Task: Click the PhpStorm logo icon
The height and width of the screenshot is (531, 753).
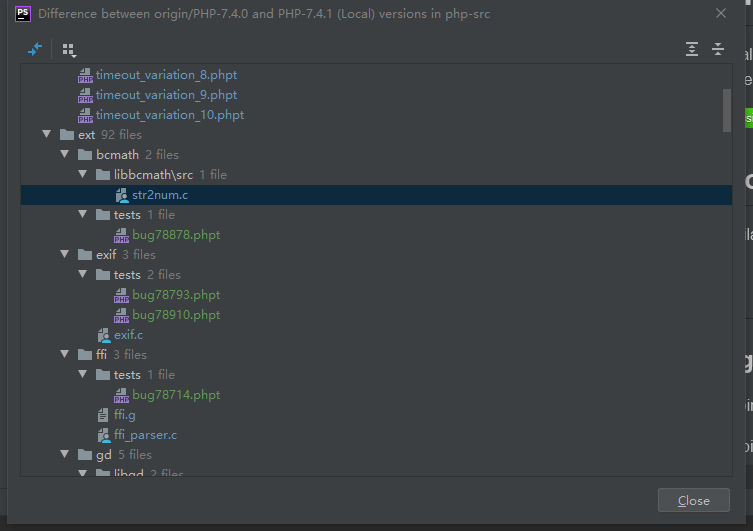Action: pyautogui.click(x=23, y=13)
